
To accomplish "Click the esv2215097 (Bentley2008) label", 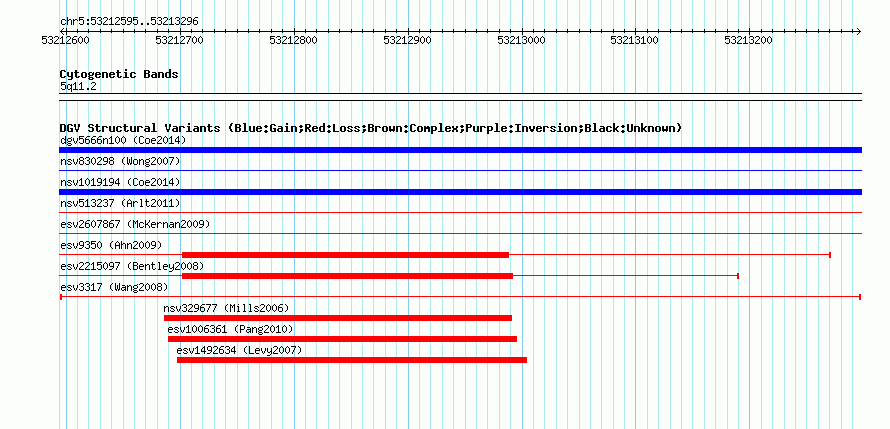I will click(132, 266).
